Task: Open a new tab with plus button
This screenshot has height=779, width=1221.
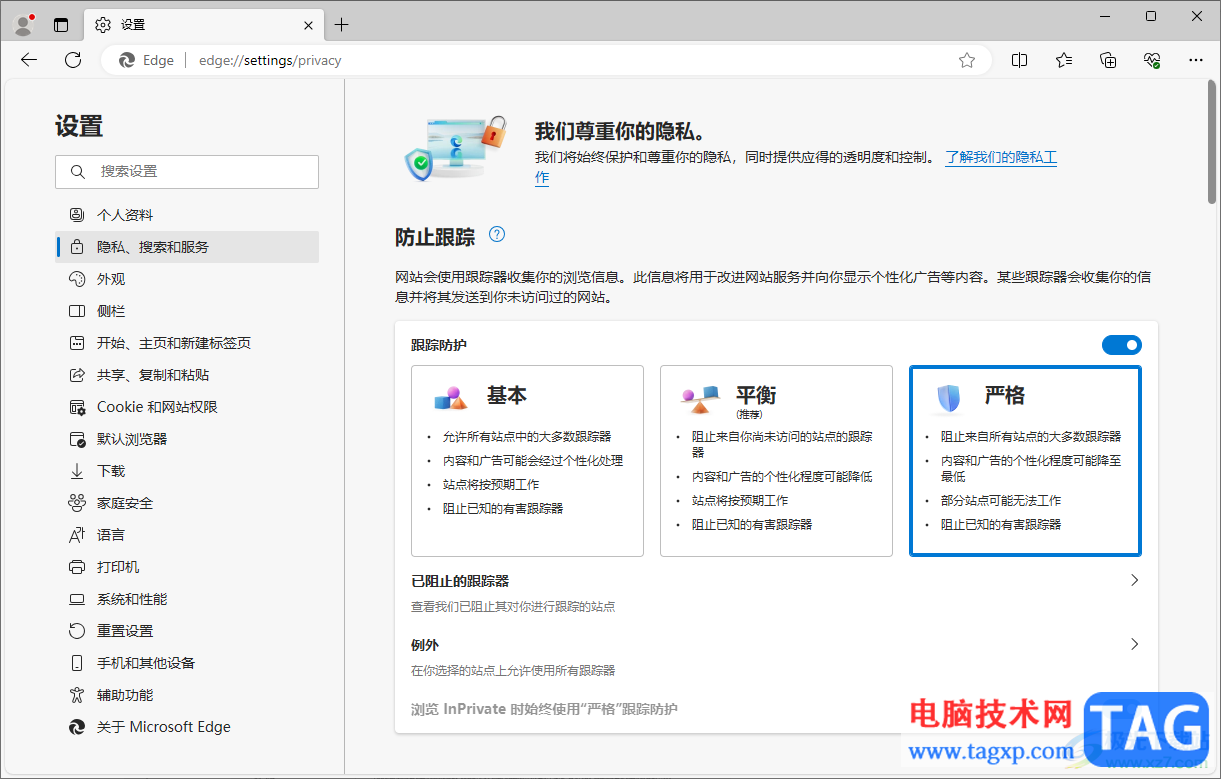Action: coord(342,25)
